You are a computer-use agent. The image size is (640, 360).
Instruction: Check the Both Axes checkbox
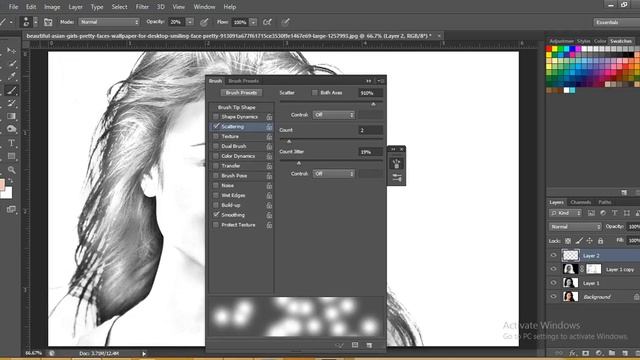[315, 93]
